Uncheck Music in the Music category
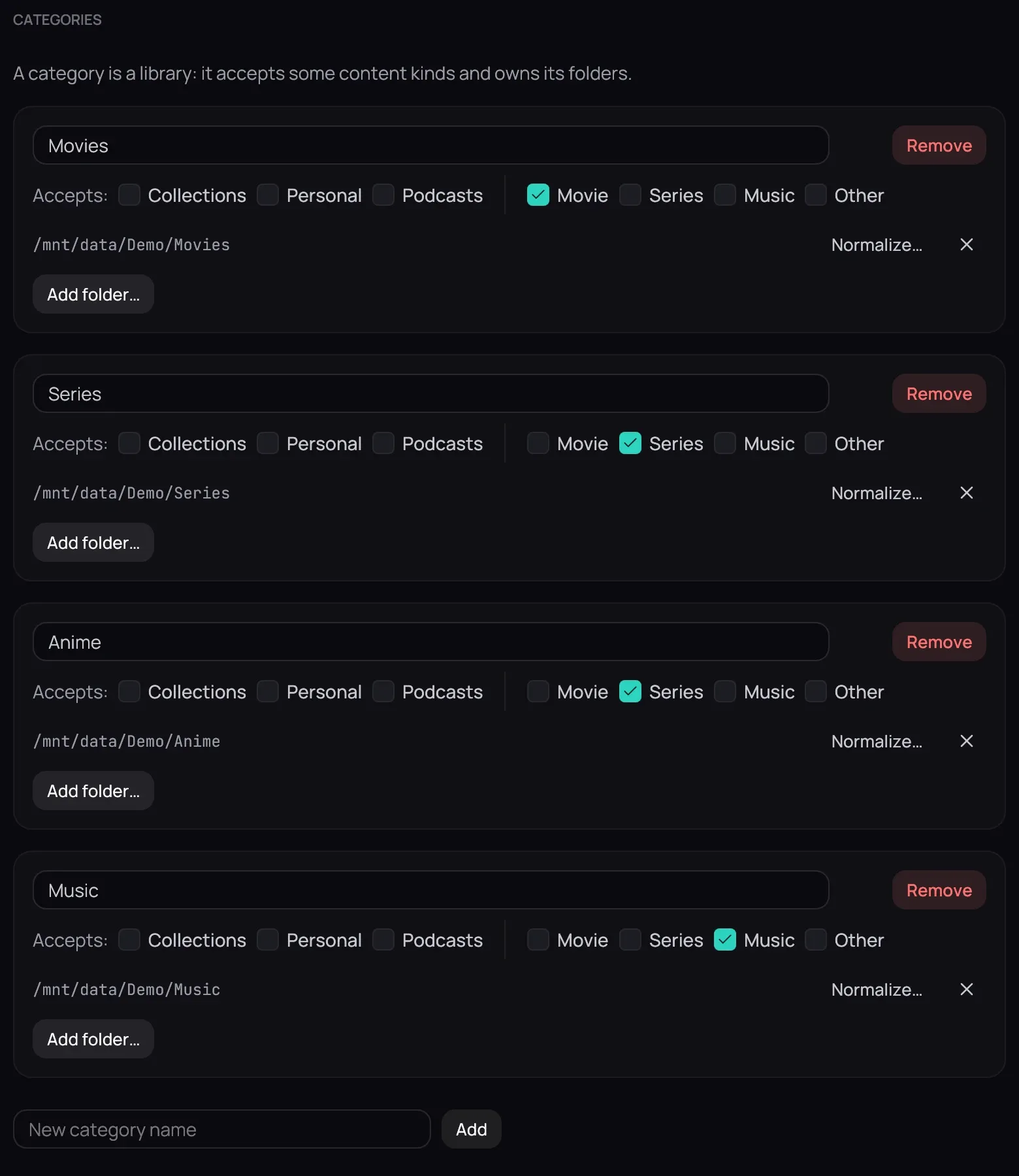Screen dimensions: 1019x1176 pos(725,939)
